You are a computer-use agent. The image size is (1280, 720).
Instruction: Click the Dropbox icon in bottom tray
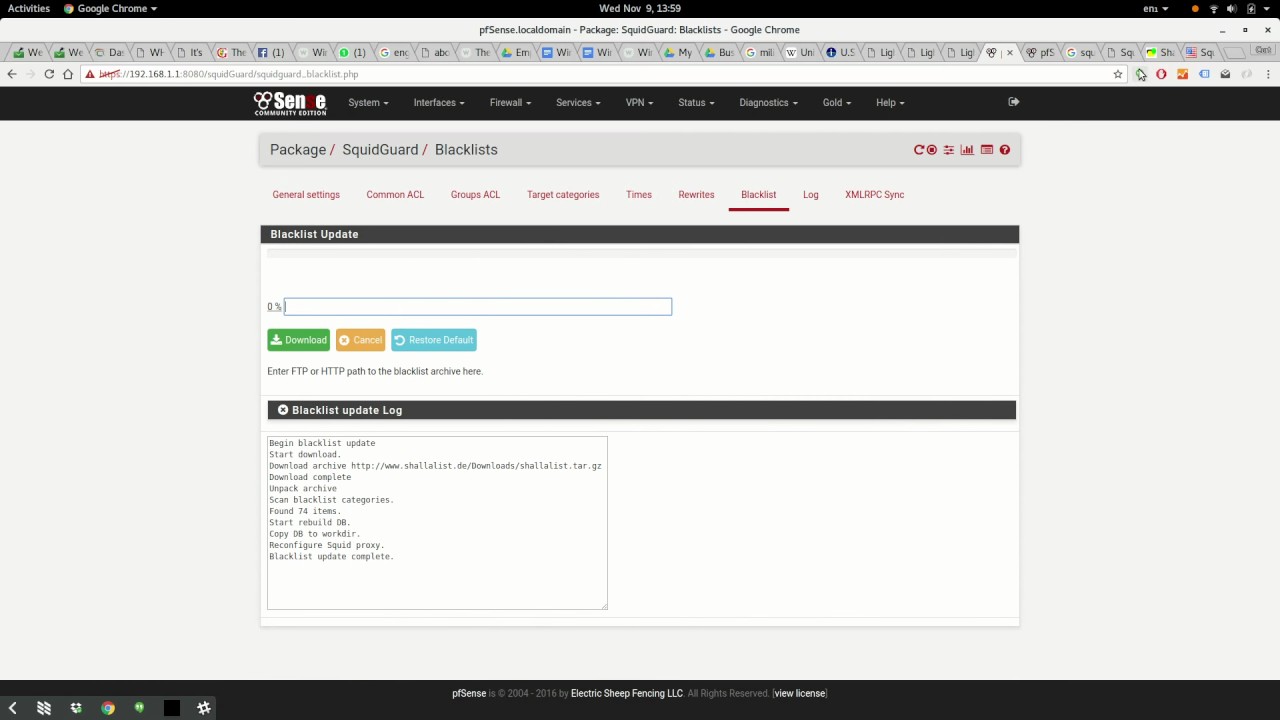76,708
